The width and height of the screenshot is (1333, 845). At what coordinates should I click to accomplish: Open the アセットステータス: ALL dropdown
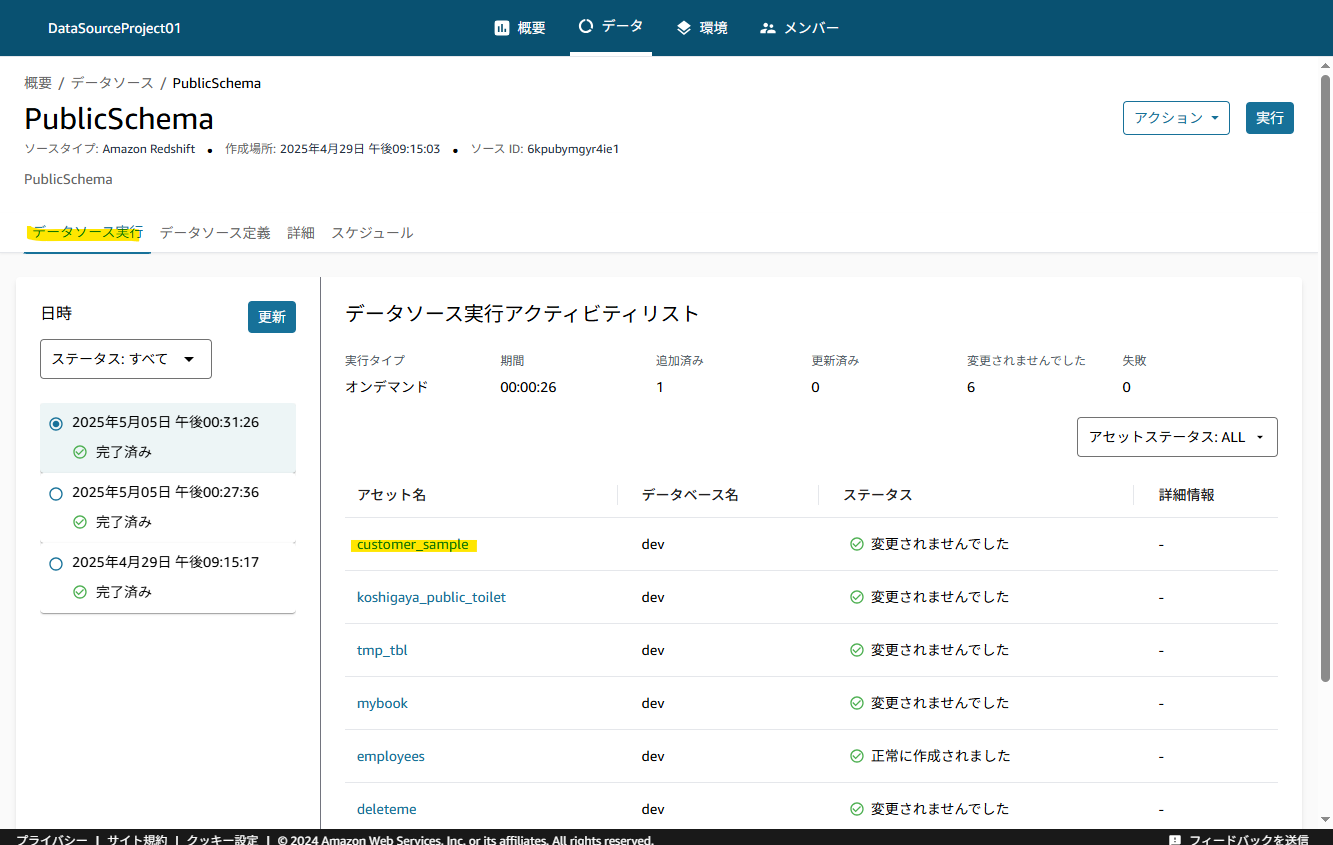pyautogui.click(x=1177, y=437)
